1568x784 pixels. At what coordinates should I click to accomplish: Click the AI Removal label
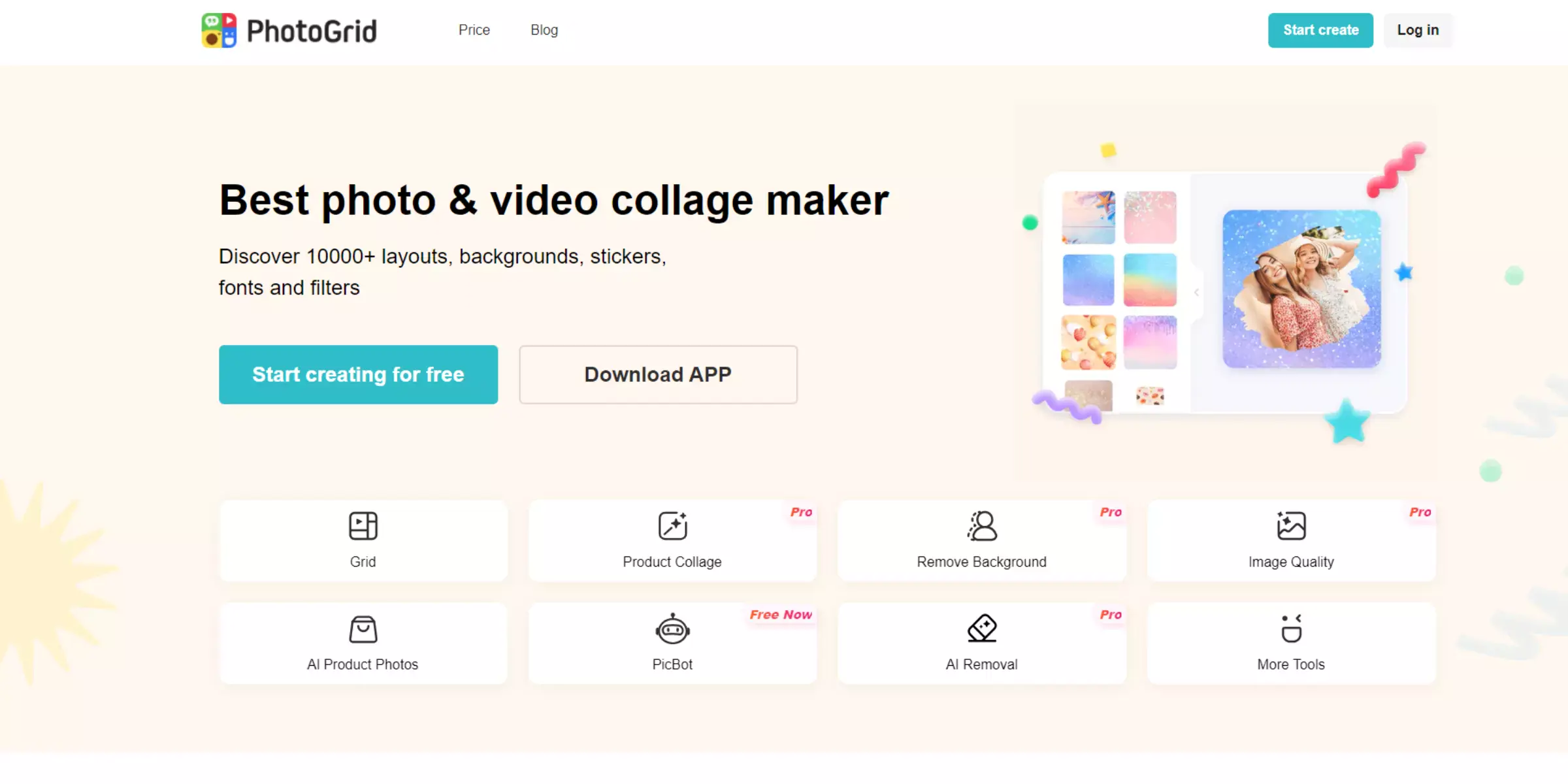pyautogui.click(x=981, y=664)
